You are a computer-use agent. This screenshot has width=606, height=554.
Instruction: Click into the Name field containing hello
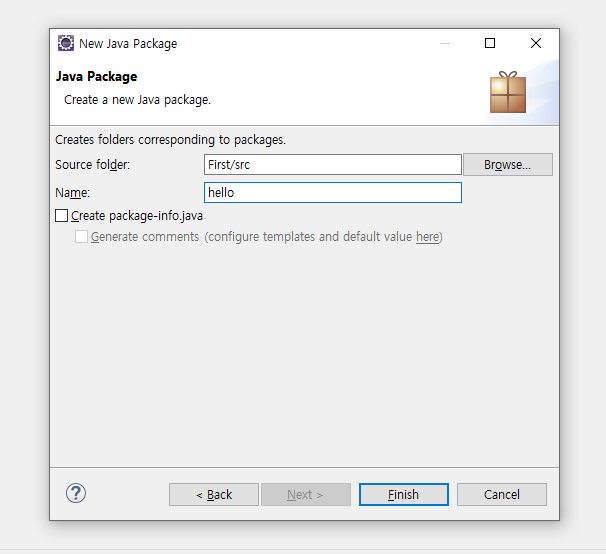pos(332,192)
